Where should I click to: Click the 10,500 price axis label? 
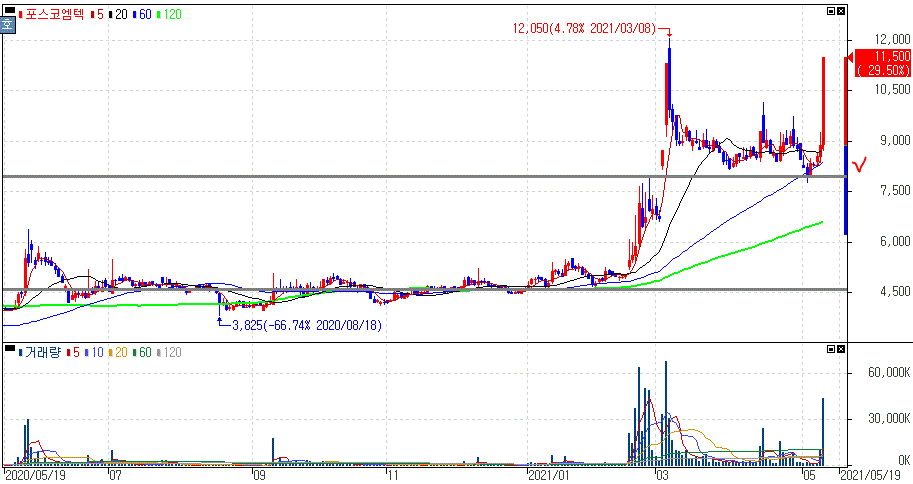pyautogui.click(x=892, y=89)
